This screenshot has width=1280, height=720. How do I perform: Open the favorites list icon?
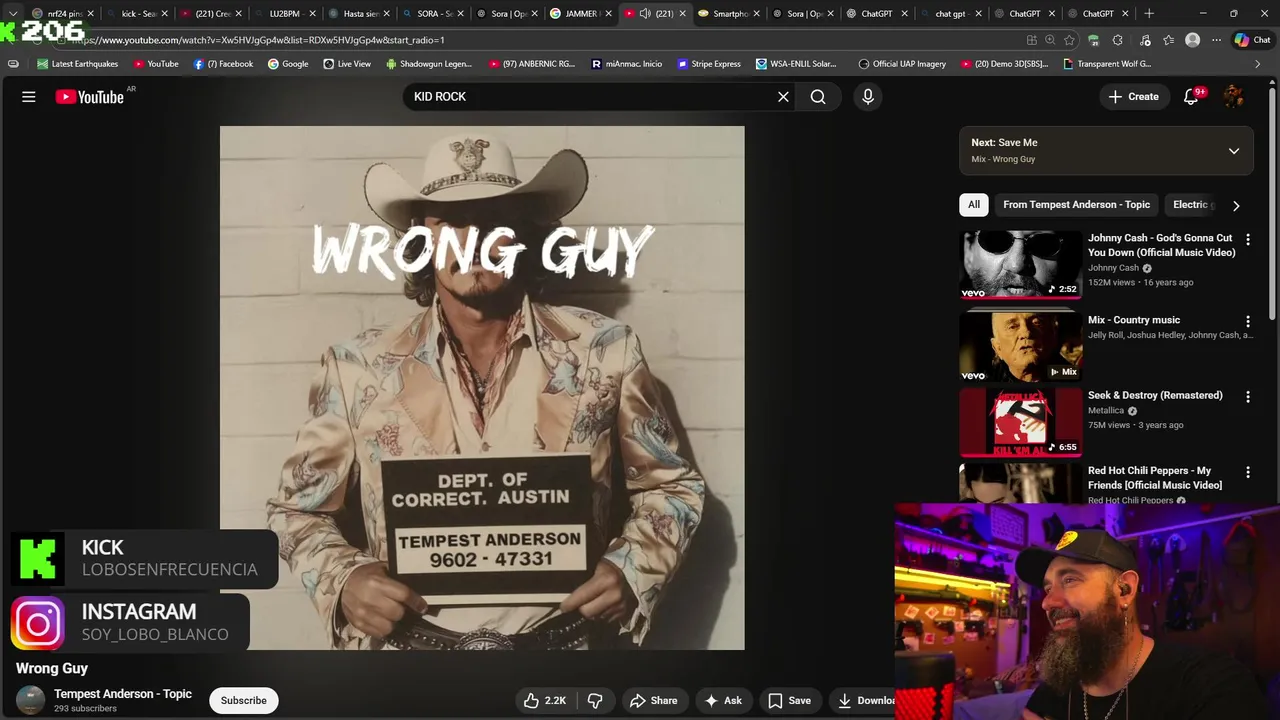pos(1168,40)
